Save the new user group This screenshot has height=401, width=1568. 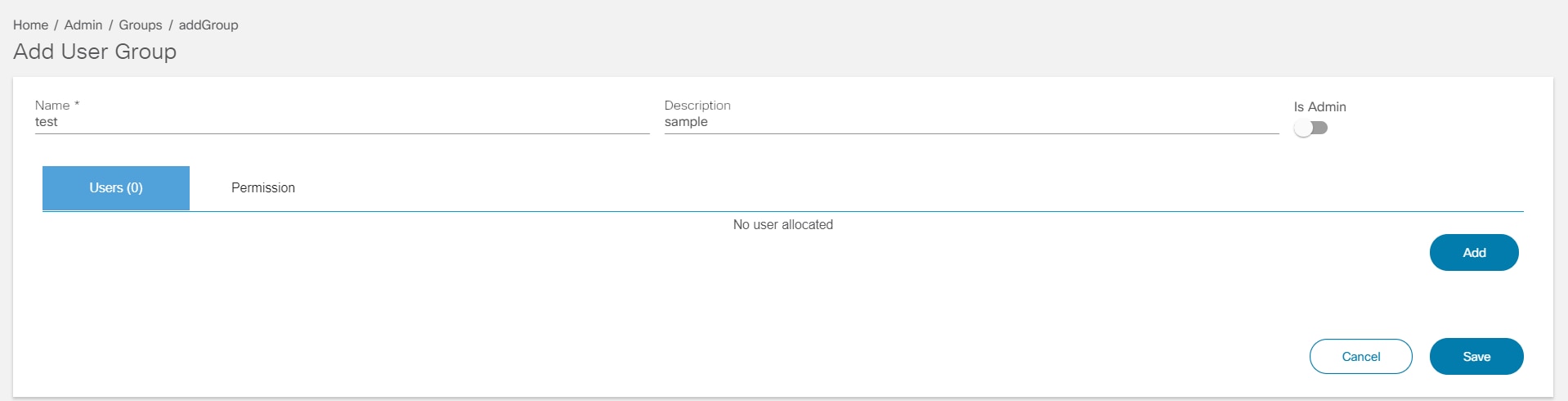pos(1476,357)
